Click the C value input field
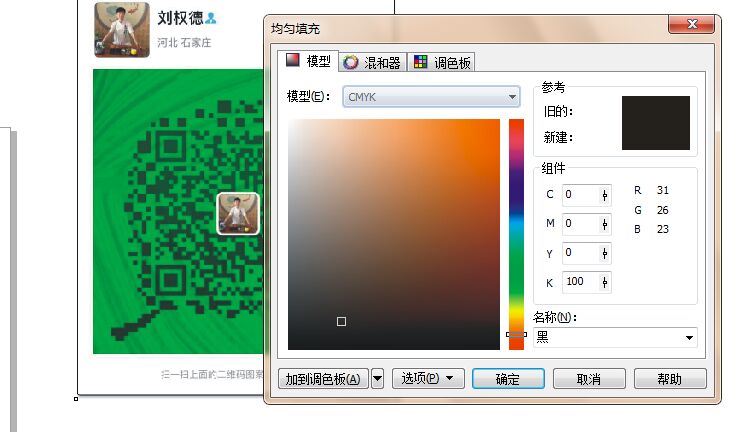The width and height of the screenshot is (754, 432). click(580, 194)
